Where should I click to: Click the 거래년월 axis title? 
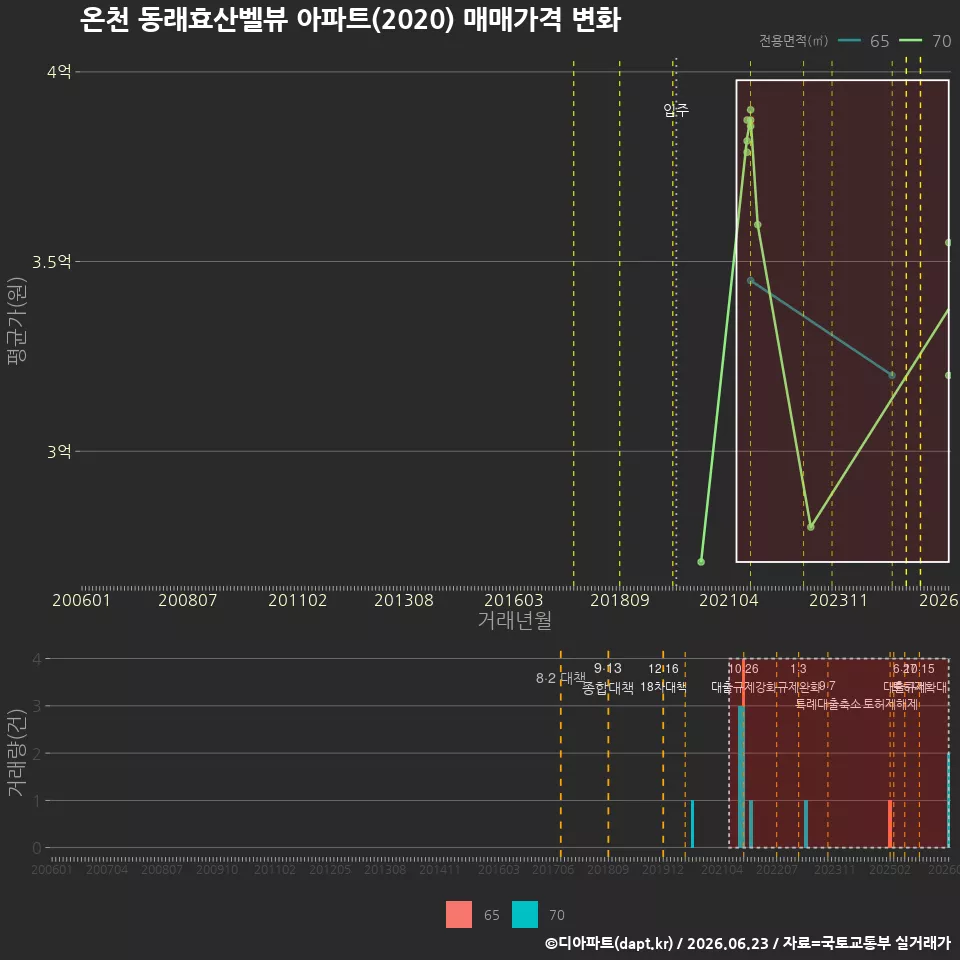tap(514, 620)
